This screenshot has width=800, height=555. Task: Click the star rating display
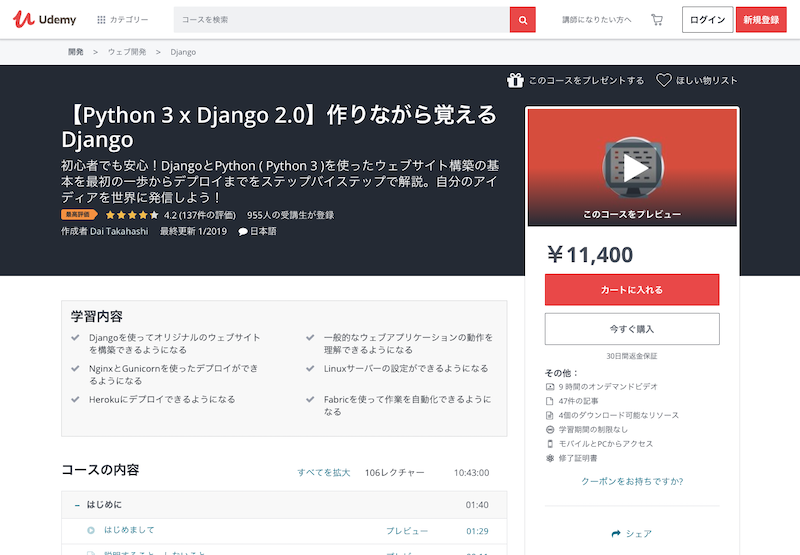point(132,215)
